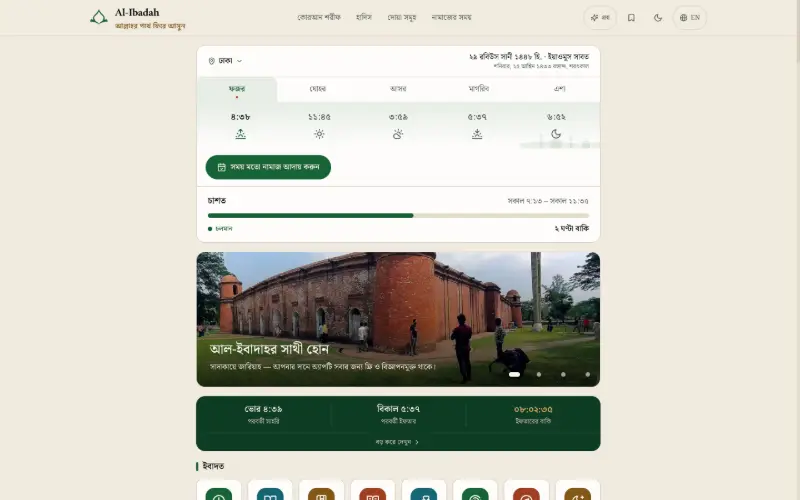Click the sunrise icon under ৪:৩৮
The width and height of the screenshot is (800, 500).
pos(240,134)
